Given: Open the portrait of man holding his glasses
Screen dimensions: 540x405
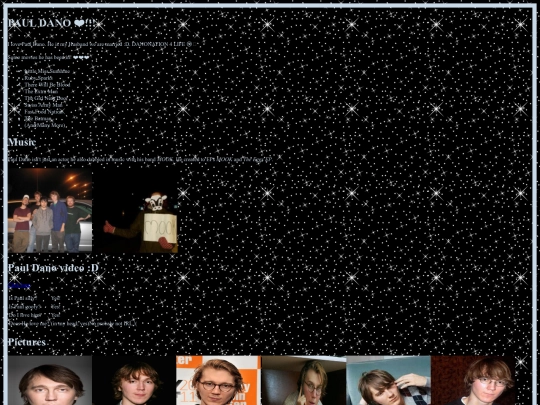Looking at the screenshot, I should coord(304,380).
